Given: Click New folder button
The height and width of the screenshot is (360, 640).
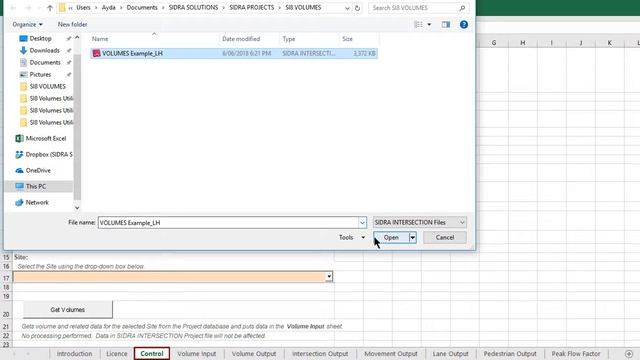Looking at the screenshot, I should (72, 24).
